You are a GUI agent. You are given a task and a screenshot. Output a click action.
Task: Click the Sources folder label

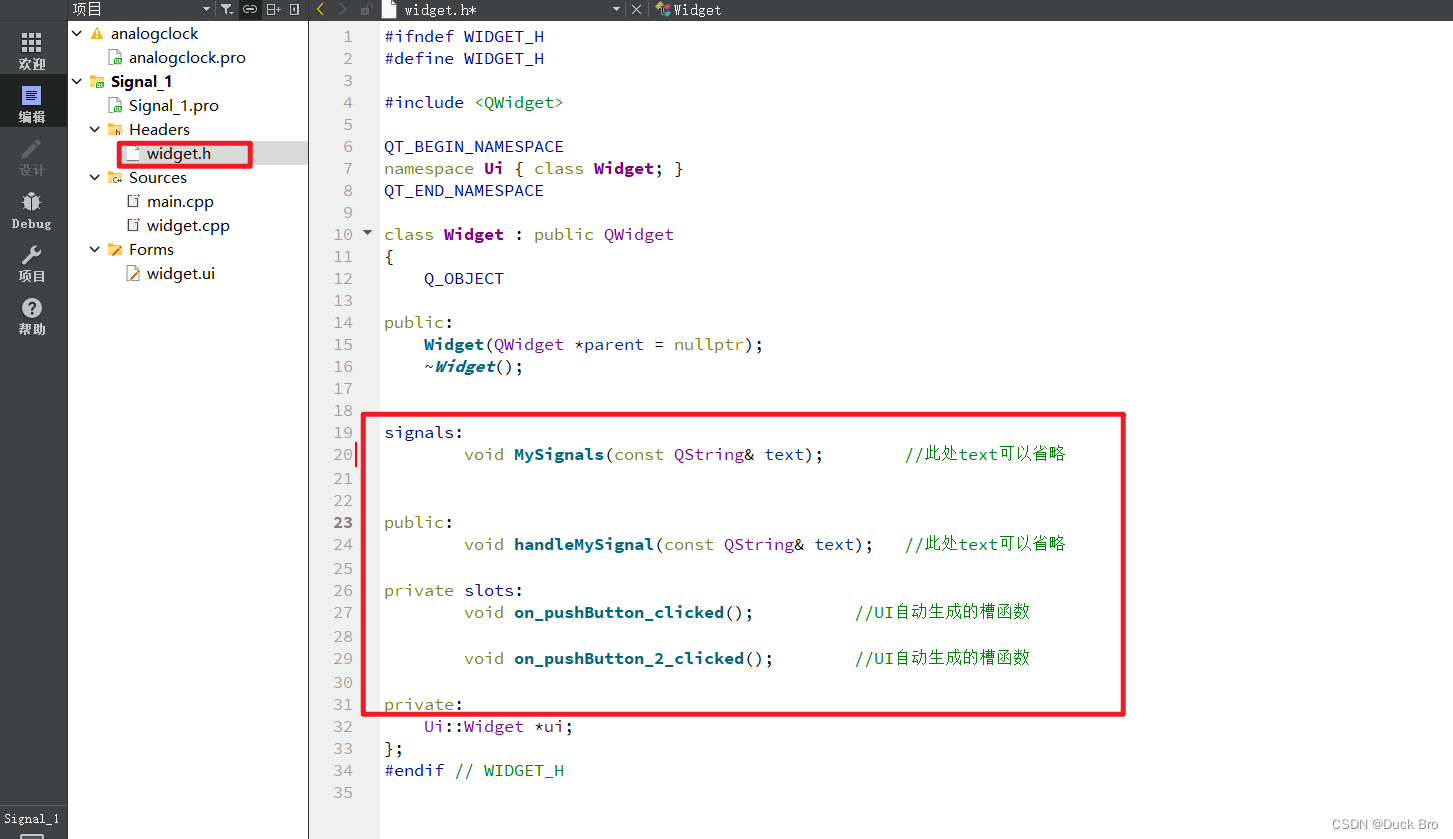(158, 177)
